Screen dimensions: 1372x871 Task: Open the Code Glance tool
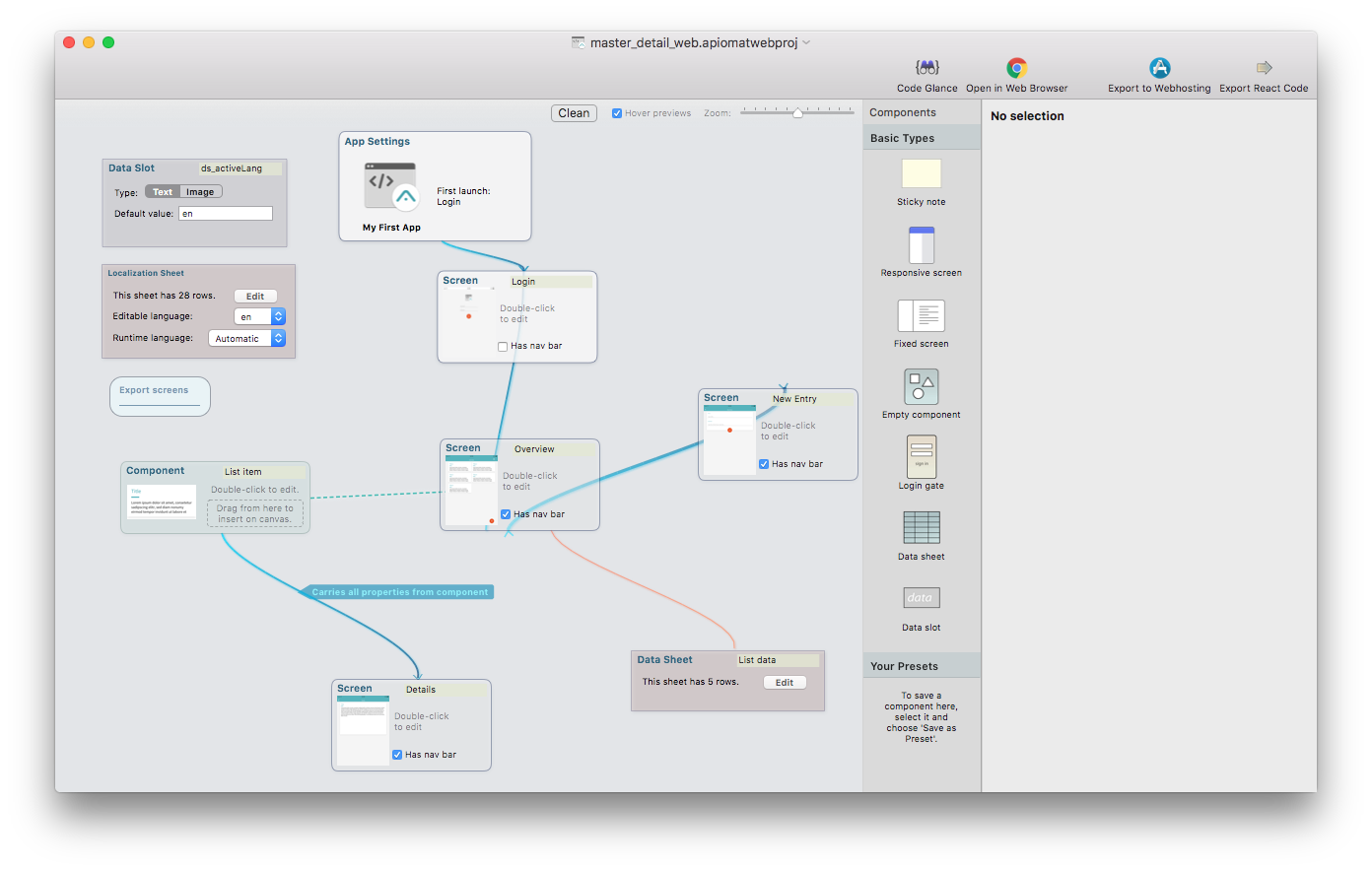(926, 68)
